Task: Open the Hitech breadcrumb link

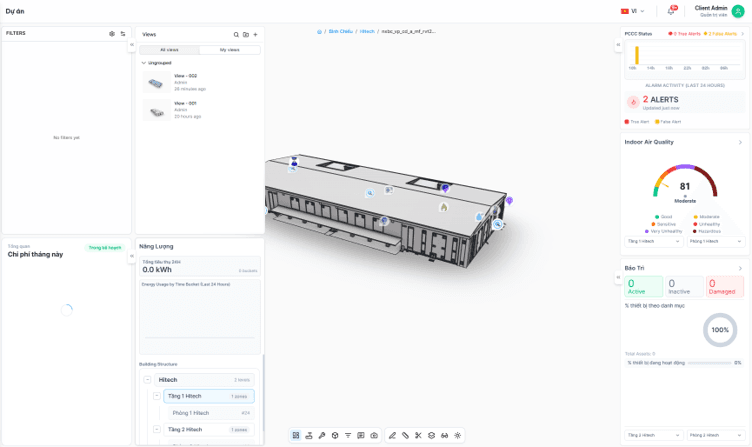Action: (367, 32)
